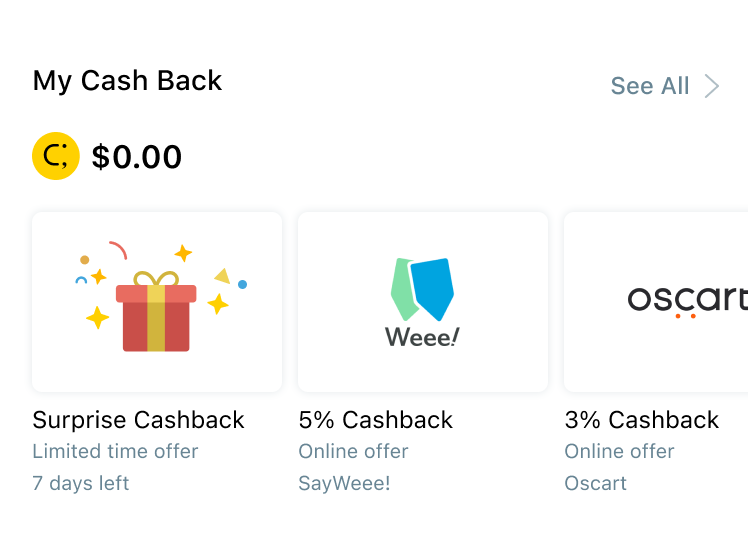Image resolution: width=748 pixels, height=552 pixels.
Task: Select the 5% Cashback offer title
Action: [376, 420]
